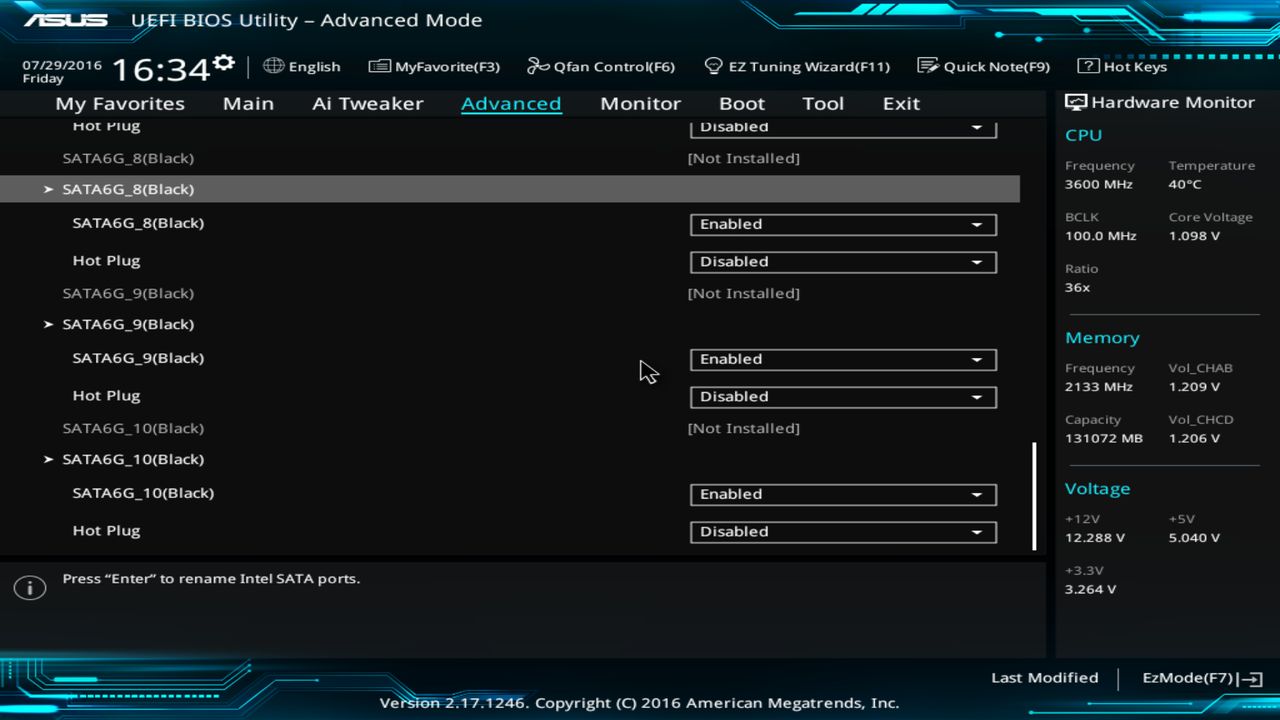Click the Hardware Monitor panel icon
This screenshot has width=1280, height=720.
pyautogui.click(x=1075, y=101)
